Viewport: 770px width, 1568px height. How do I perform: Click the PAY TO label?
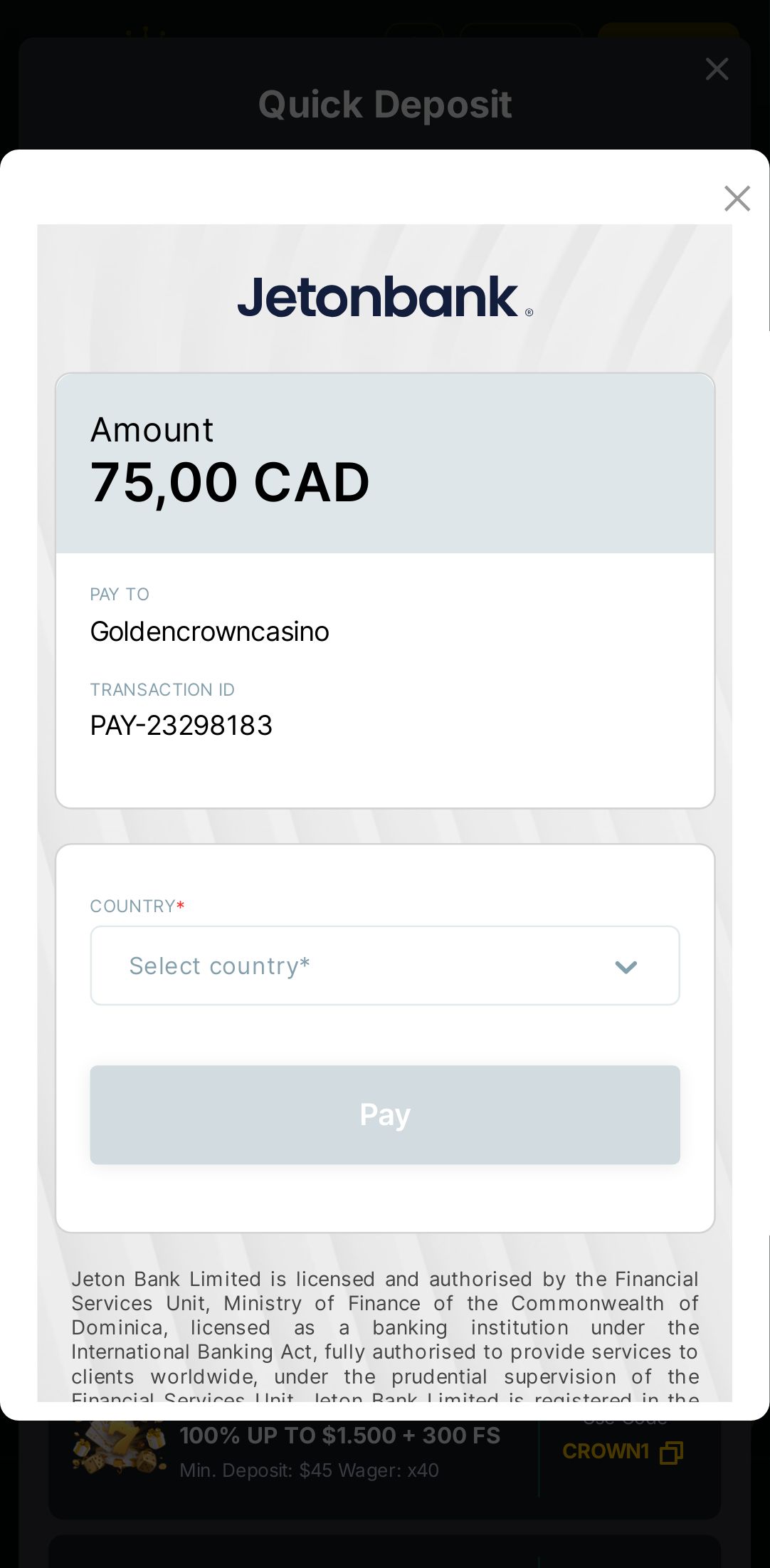(x=120, y=595)
